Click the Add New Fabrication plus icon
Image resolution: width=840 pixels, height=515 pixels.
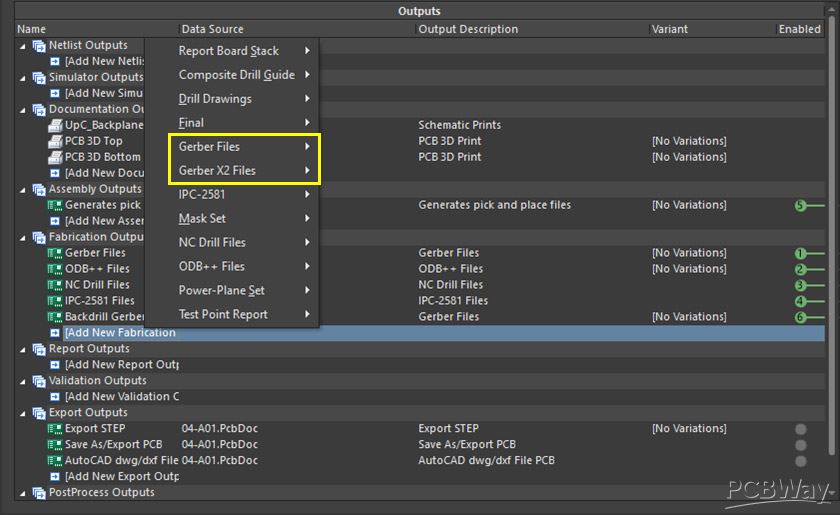[55, 333]
